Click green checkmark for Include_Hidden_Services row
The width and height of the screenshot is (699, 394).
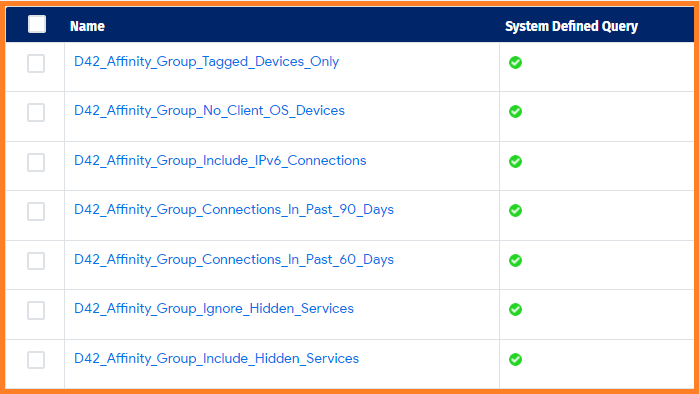[x=515, y=359]
